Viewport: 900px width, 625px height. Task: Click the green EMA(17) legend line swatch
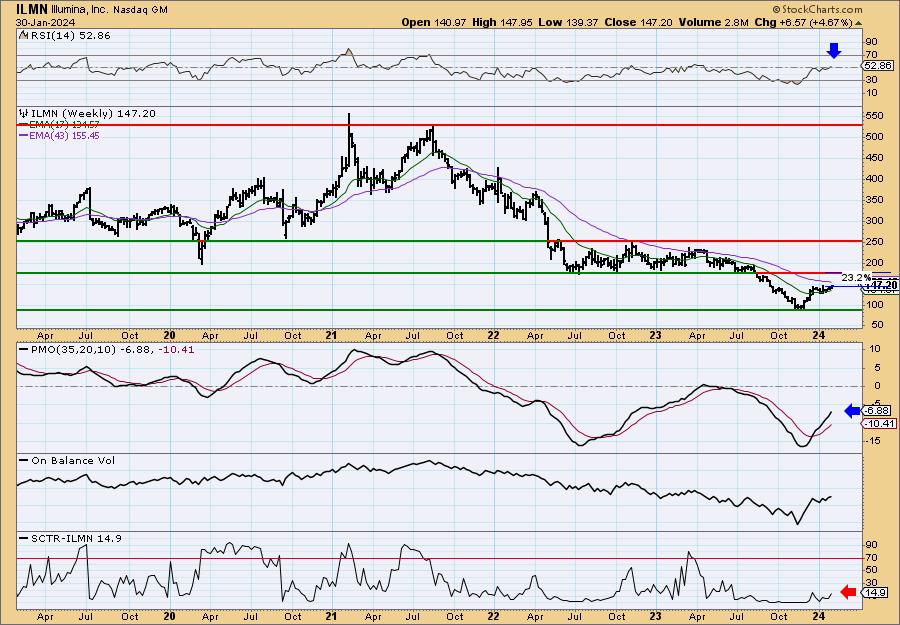pyautogui.click(x=24, y=125)
